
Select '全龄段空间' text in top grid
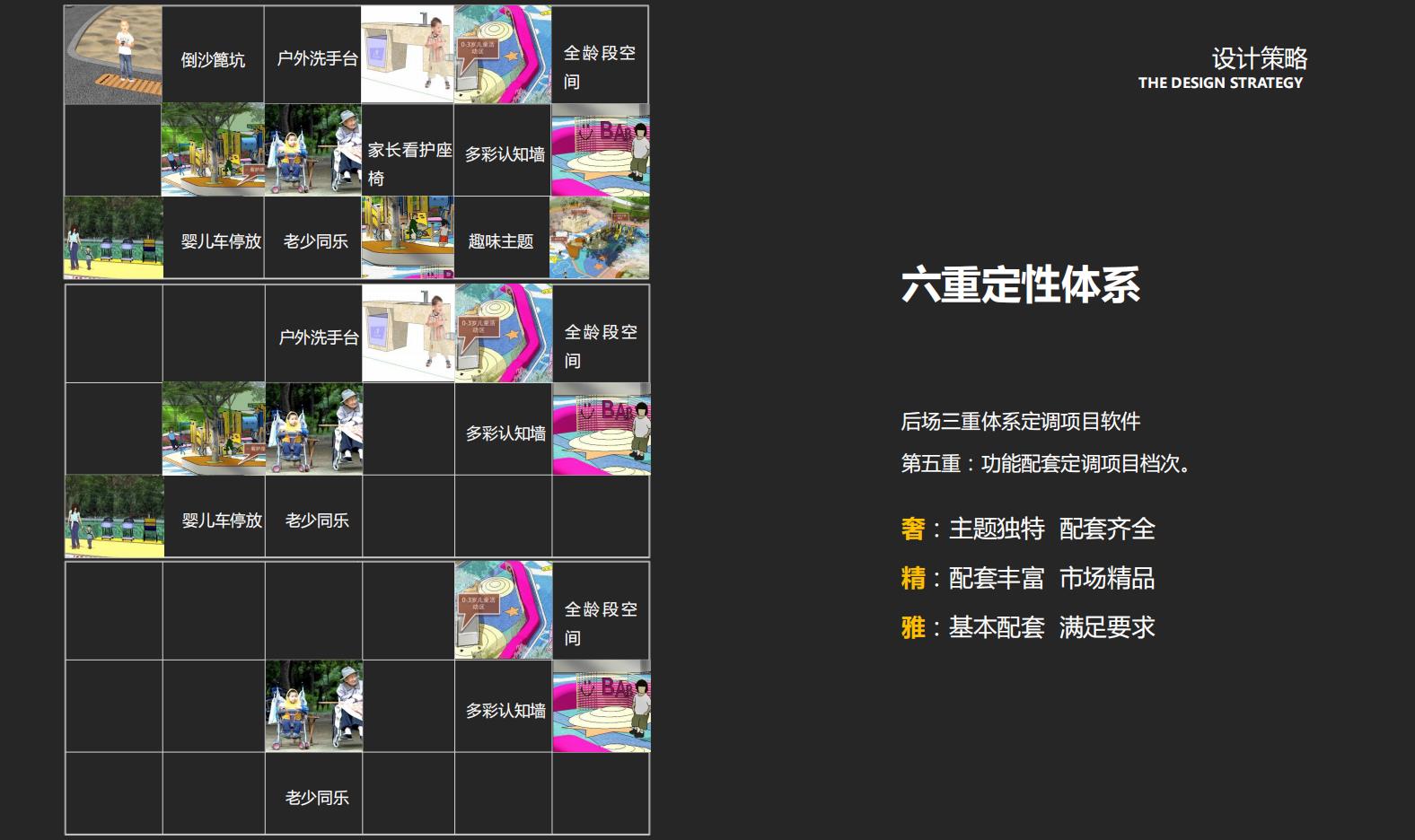600,67
